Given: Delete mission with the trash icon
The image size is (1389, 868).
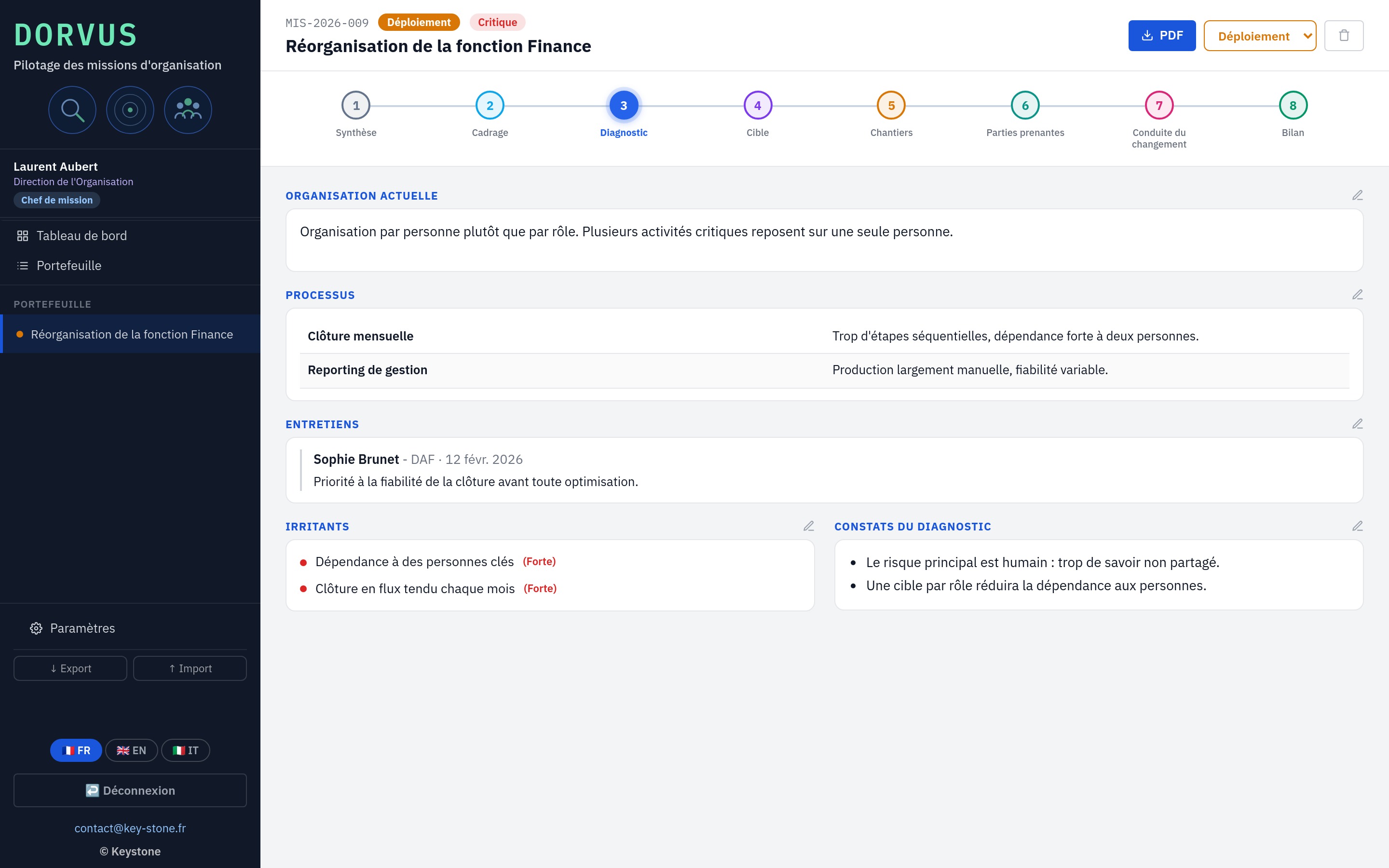Looking at the screenshot, I should (x=1344, y=36).
